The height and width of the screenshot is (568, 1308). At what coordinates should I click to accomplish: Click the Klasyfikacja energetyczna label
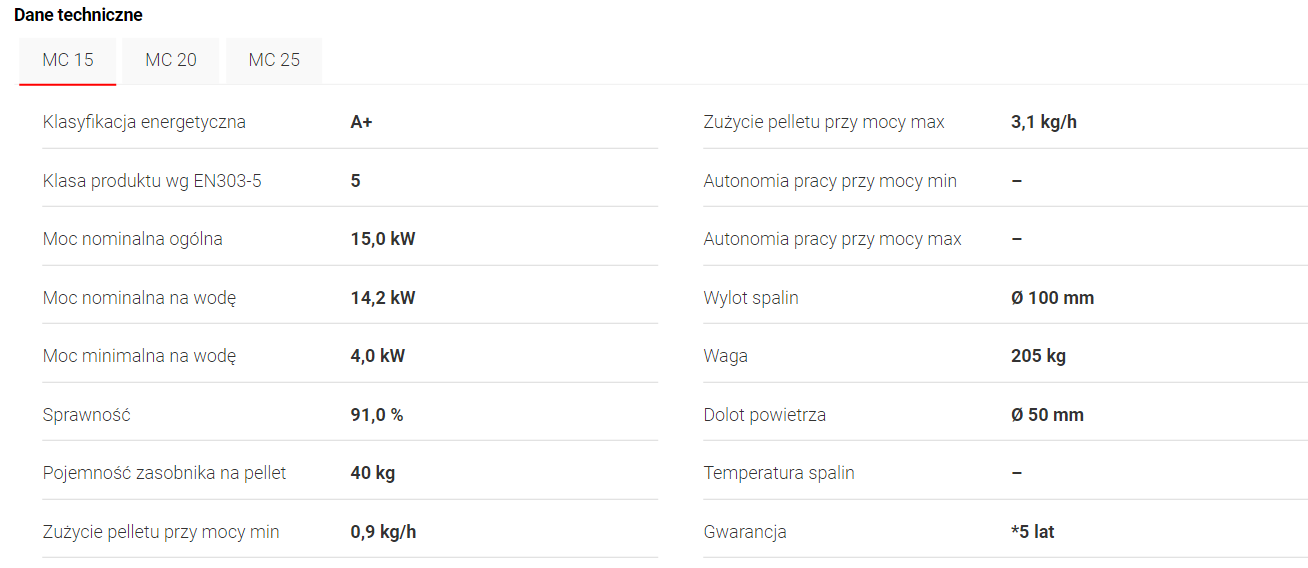144,122
